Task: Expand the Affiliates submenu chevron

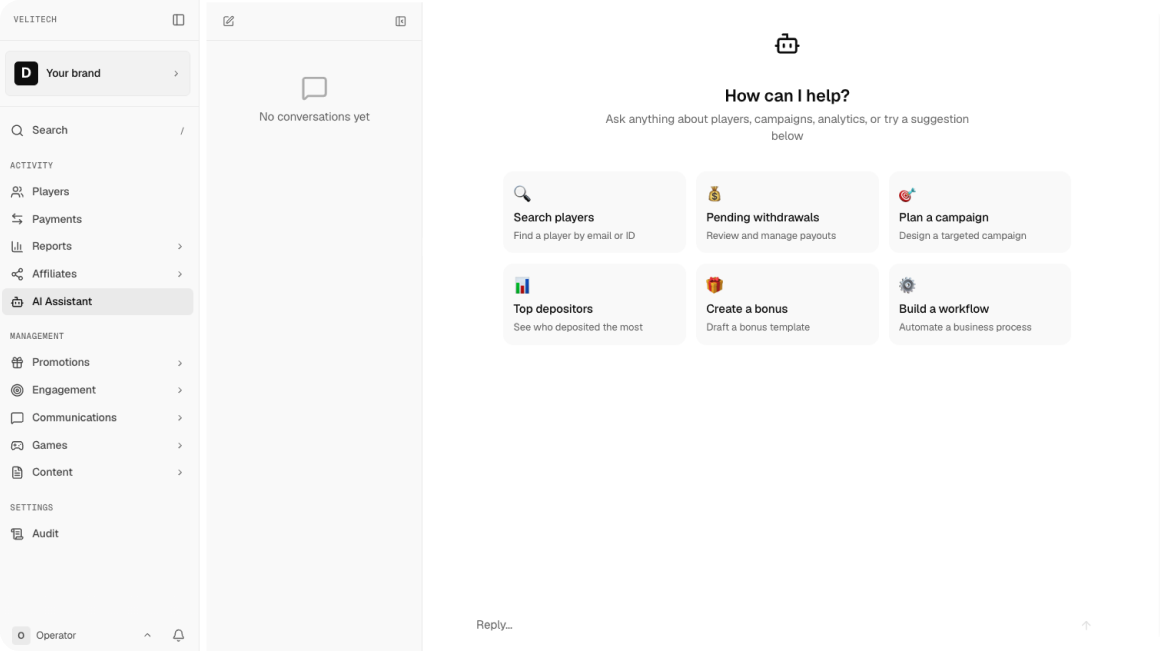Action: (x=180, y=274)
